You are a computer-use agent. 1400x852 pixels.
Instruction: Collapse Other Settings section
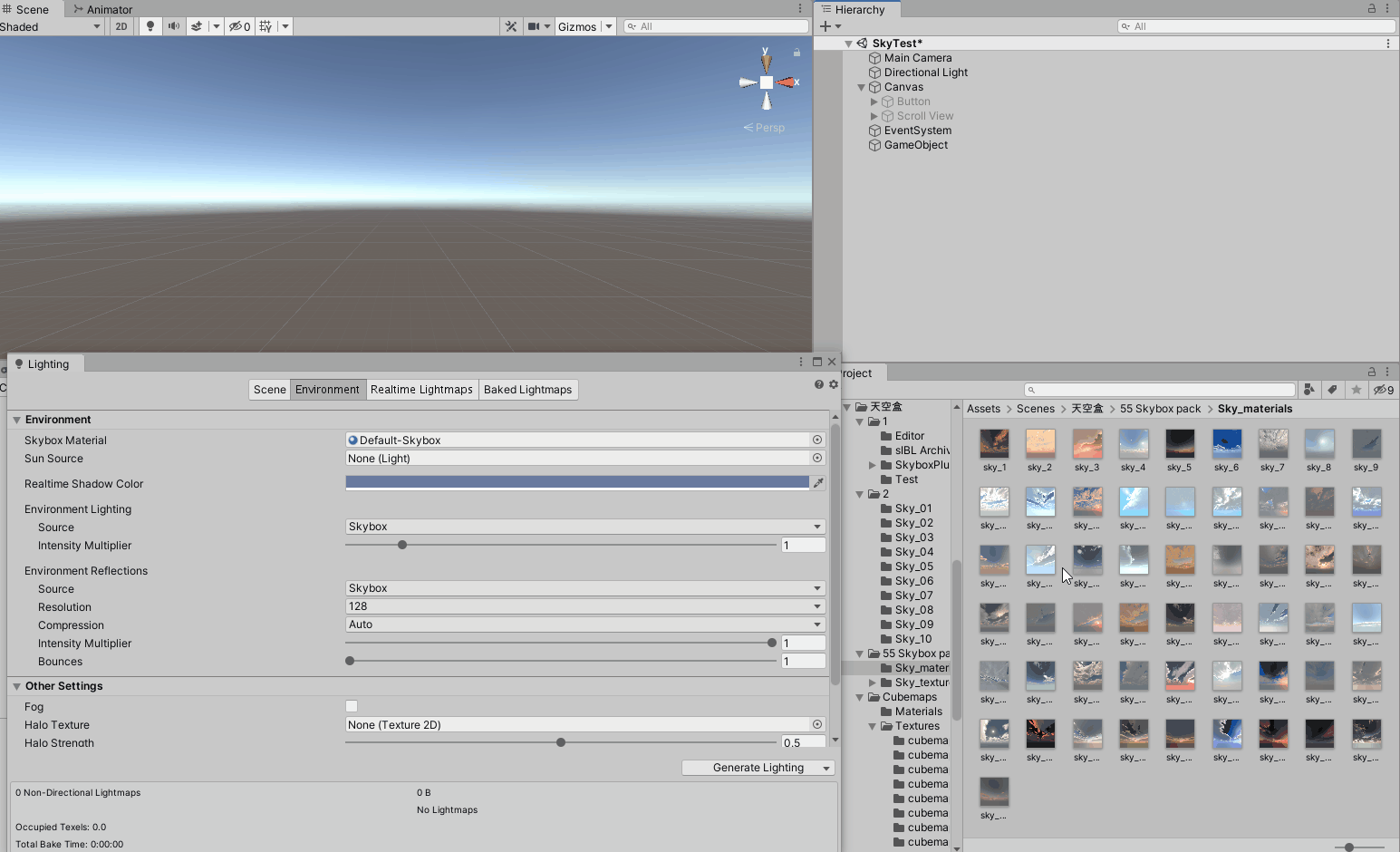(x=16, y=686)
